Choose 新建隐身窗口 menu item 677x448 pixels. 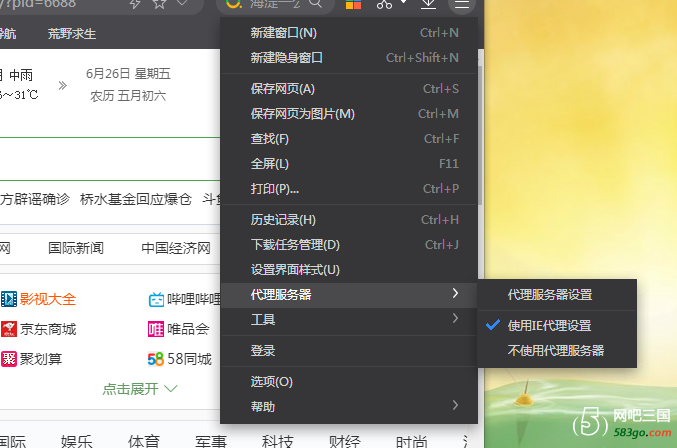[x=349, y=58]
